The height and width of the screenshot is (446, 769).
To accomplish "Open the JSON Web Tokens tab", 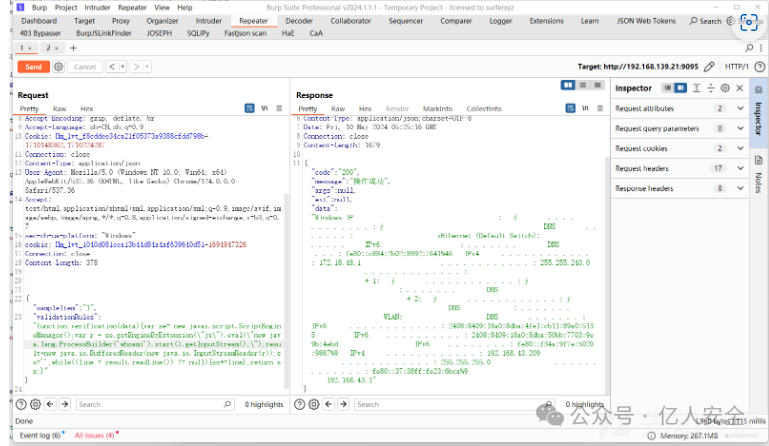I will pyautogui.click(x=646, y=21).
